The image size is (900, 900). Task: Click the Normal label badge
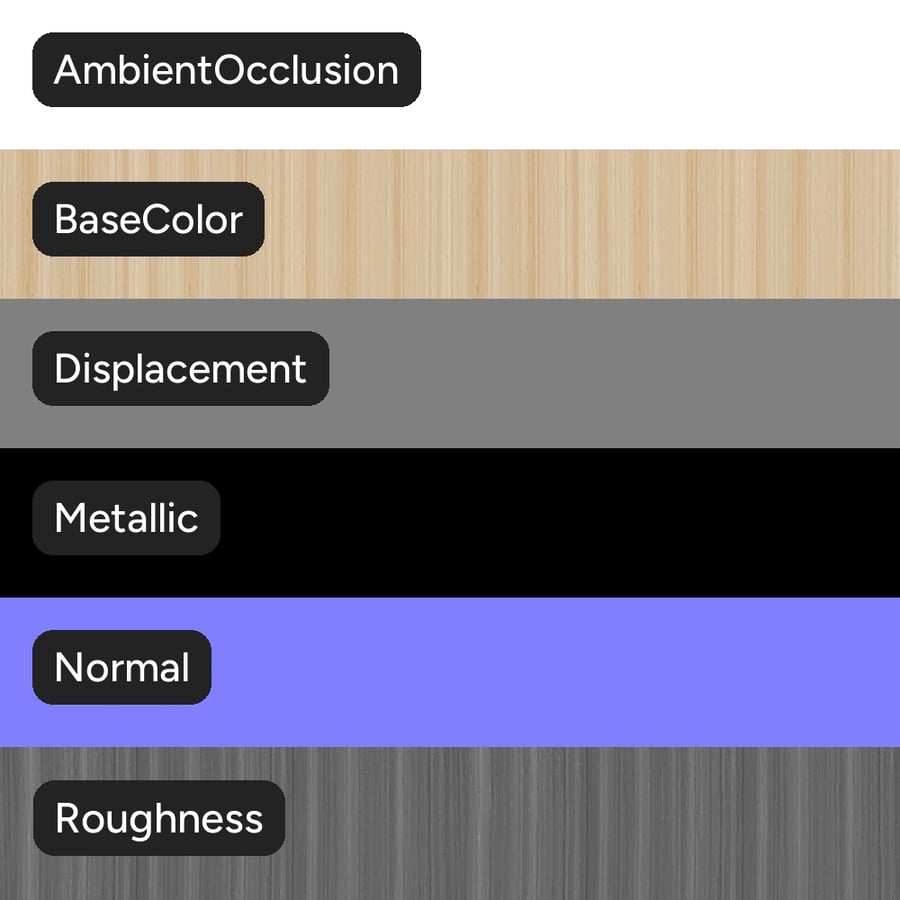pos(122,667)
